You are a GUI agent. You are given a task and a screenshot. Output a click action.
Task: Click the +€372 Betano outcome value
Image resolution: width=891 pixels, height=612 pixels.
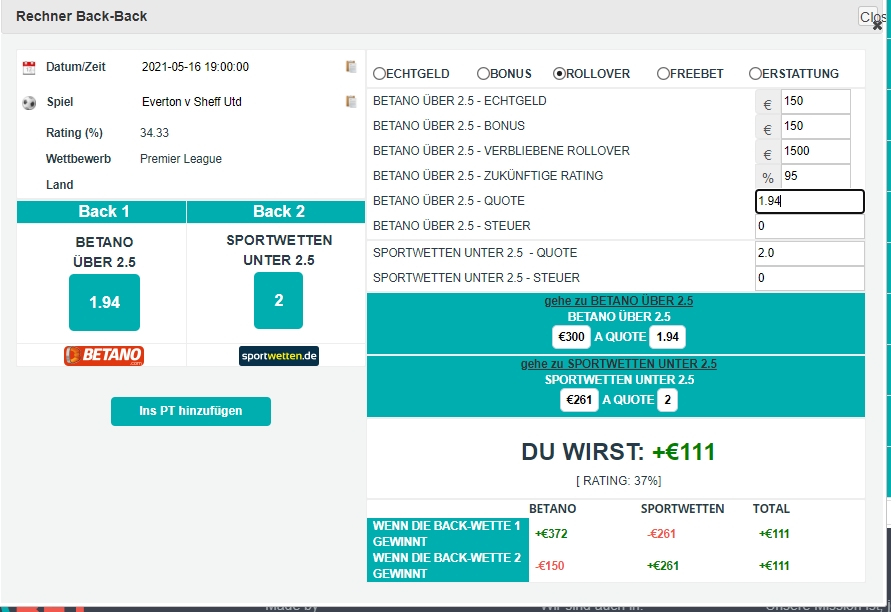(551, 534)
